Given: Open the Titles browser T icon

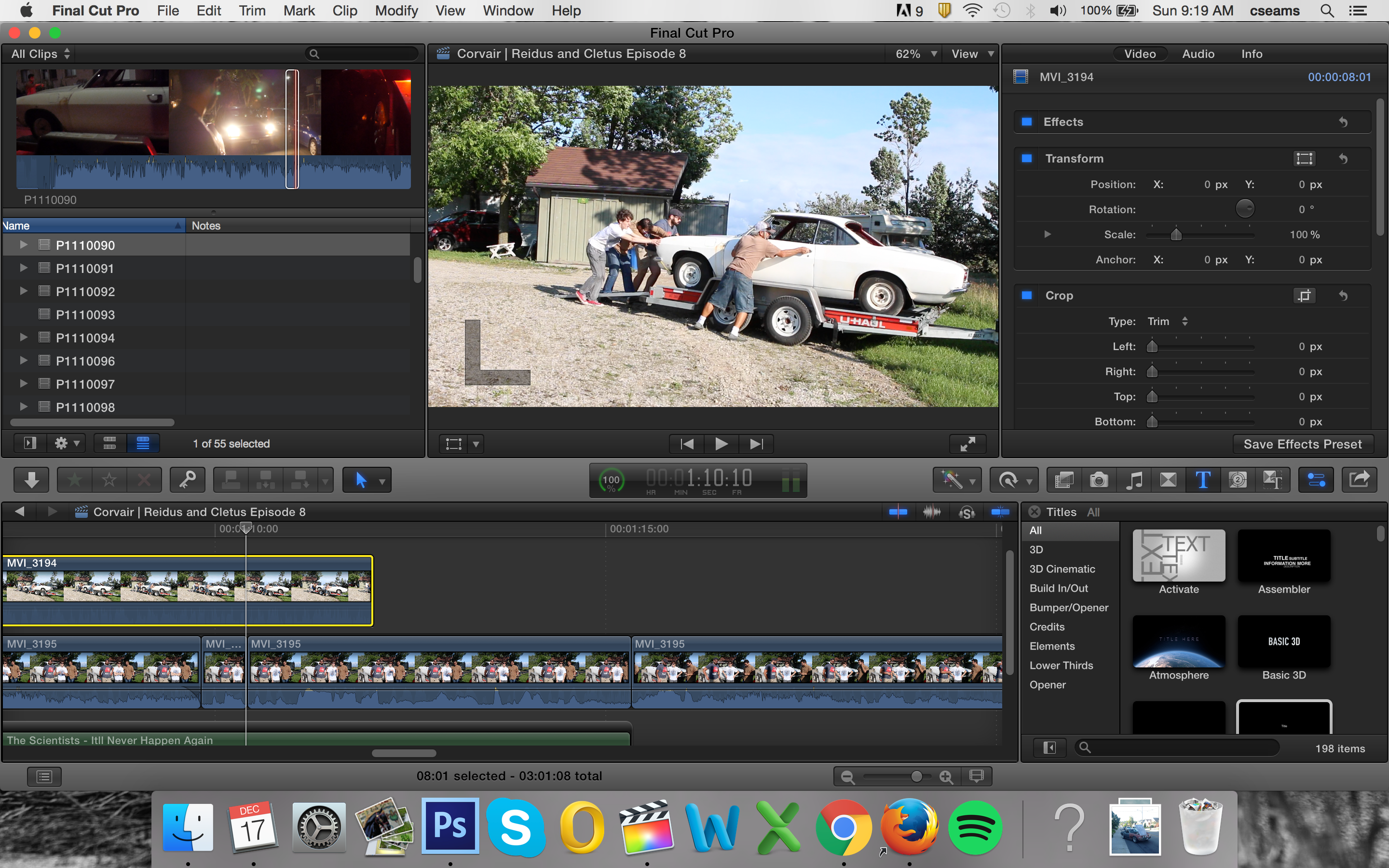Looking at the screenshot, I should 1203,480.
